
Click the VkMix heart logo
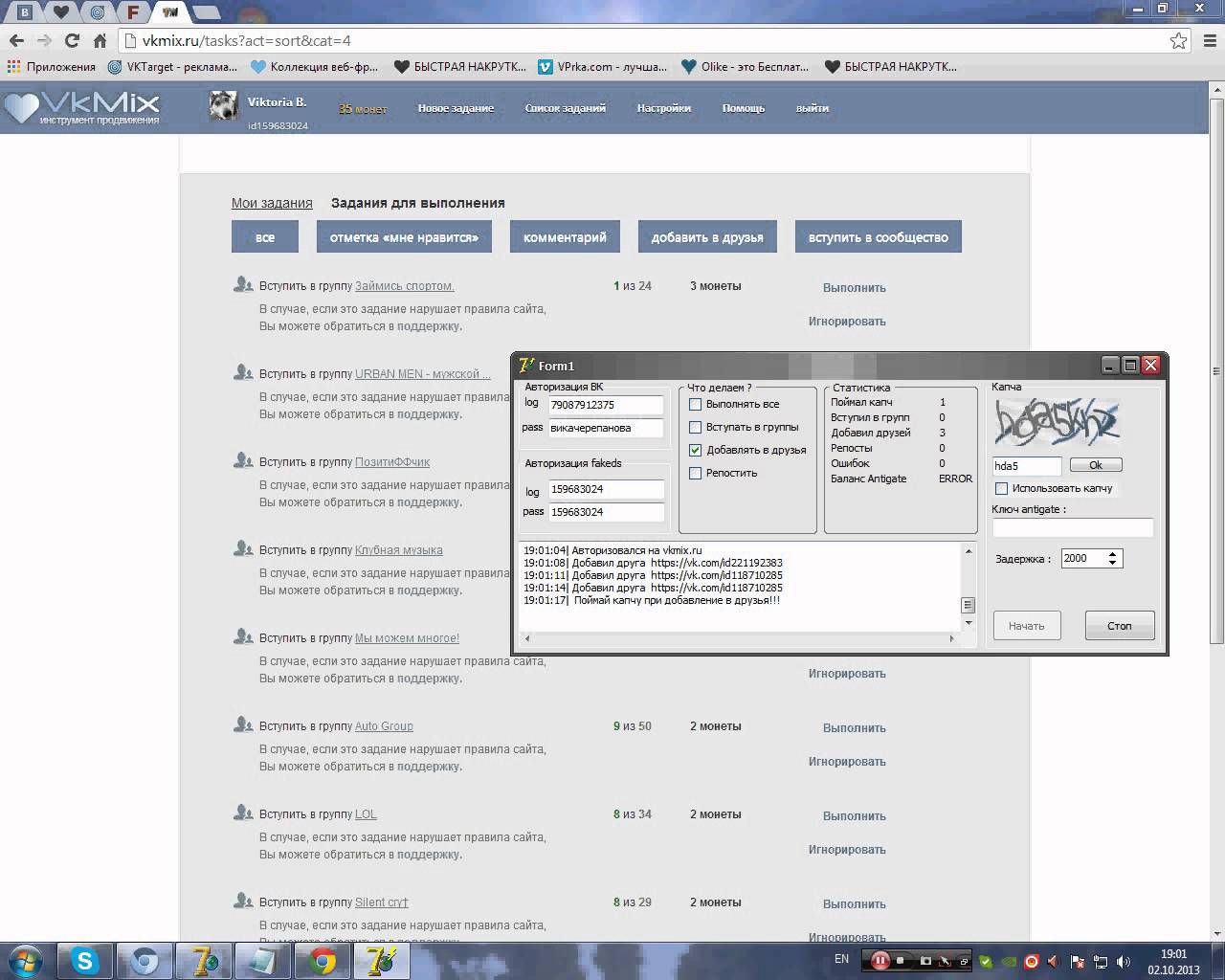(81, 107)
